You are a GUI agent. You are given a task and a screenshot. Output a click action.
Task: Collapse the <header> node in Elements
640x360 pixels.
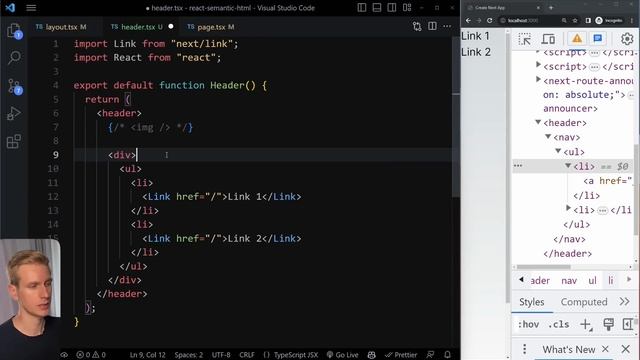538,122
